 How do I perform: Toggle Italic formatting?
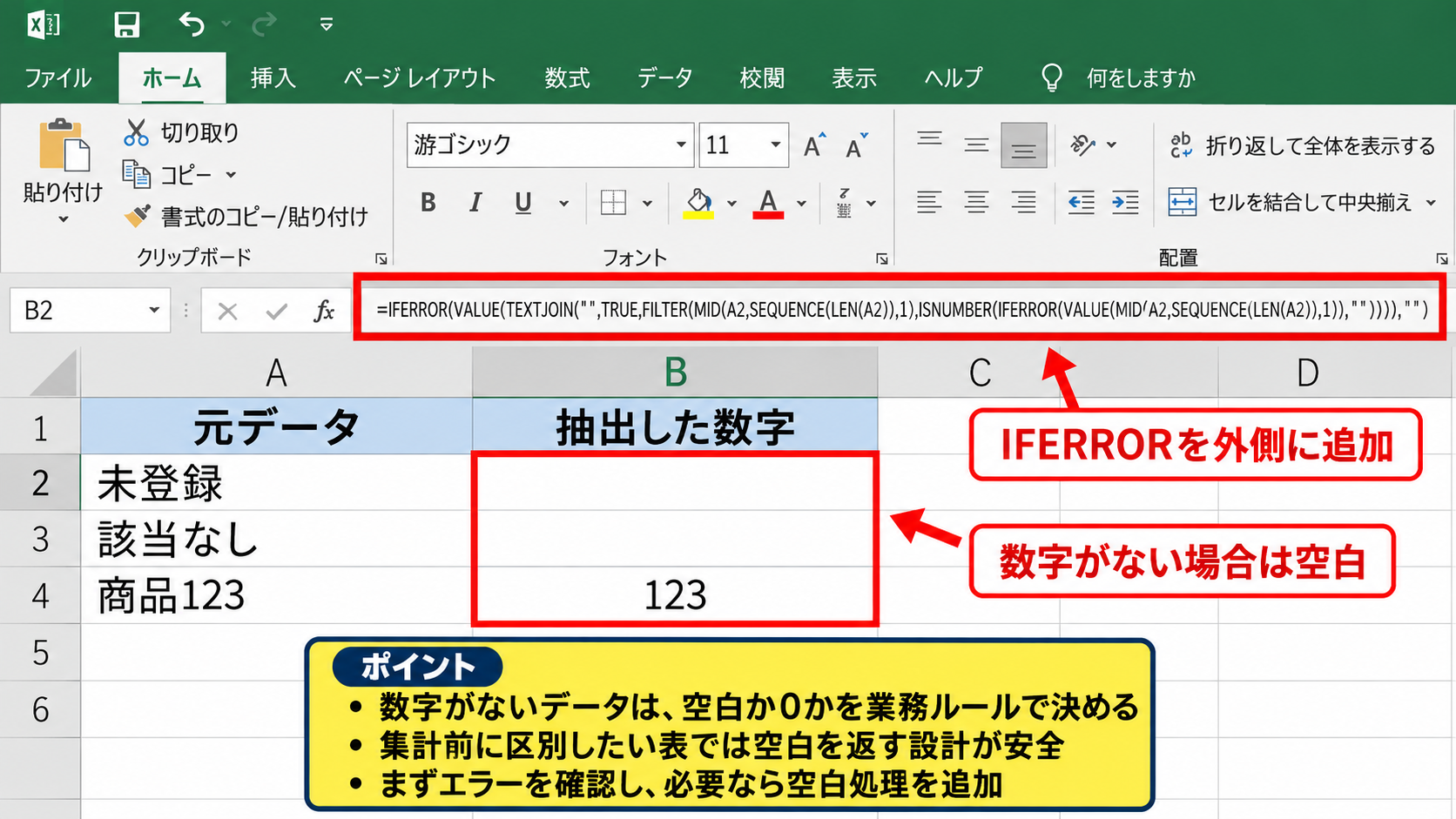(x=475, y=203)
